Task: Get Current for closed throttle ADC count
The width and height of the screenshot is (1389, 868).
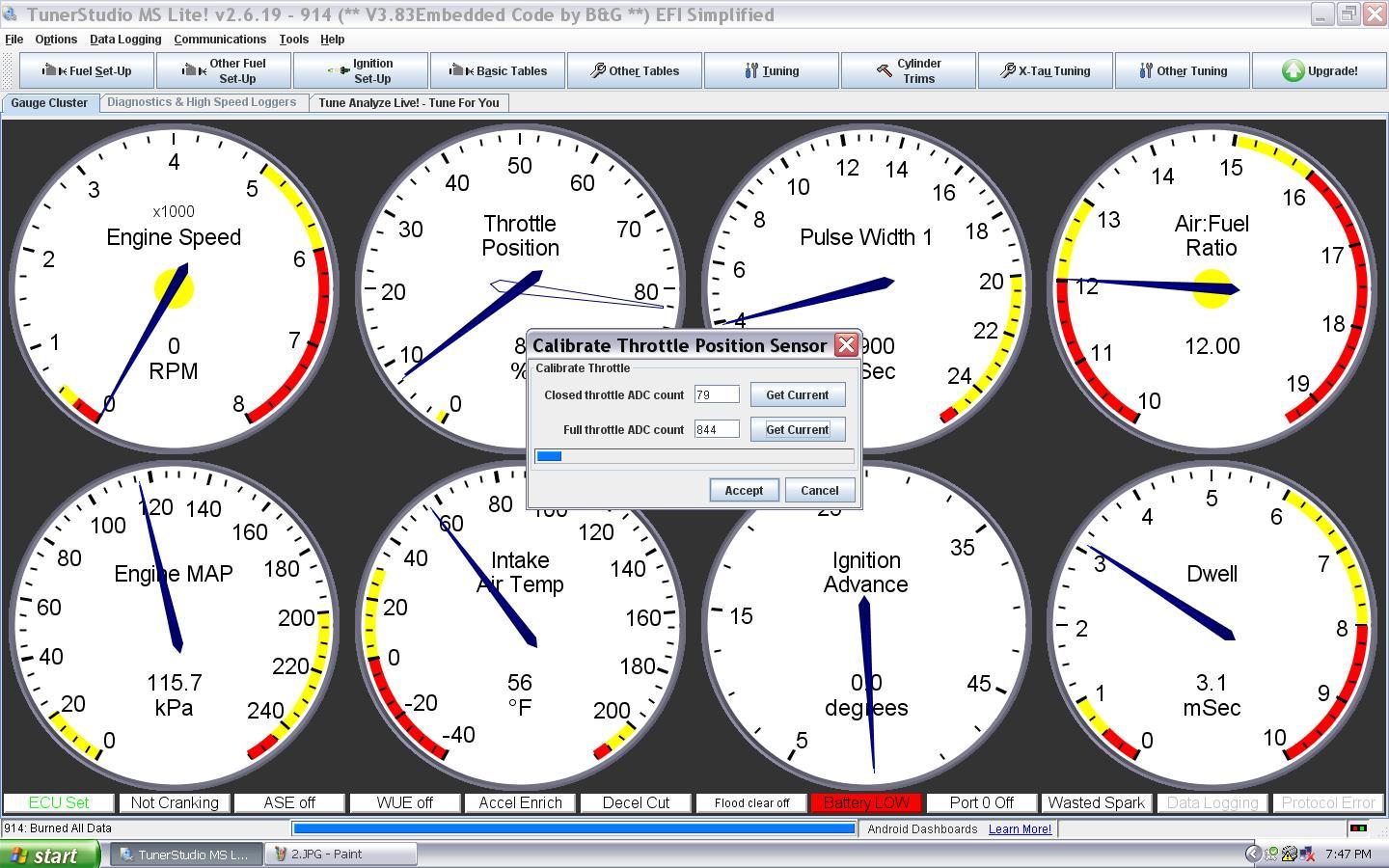Action: [x=797, y=394]
